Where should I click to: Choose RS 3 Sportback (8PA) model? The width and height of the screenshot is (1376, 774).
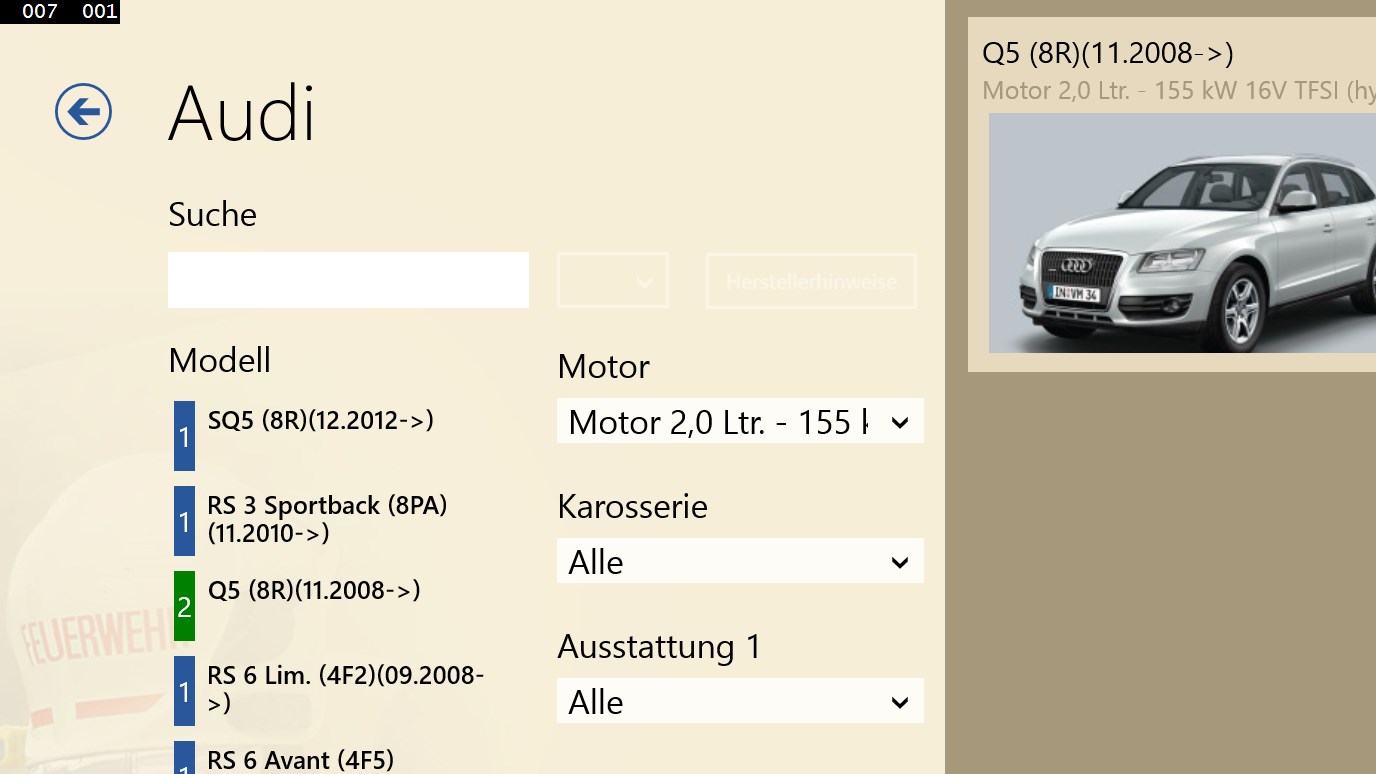pos(327,519)
